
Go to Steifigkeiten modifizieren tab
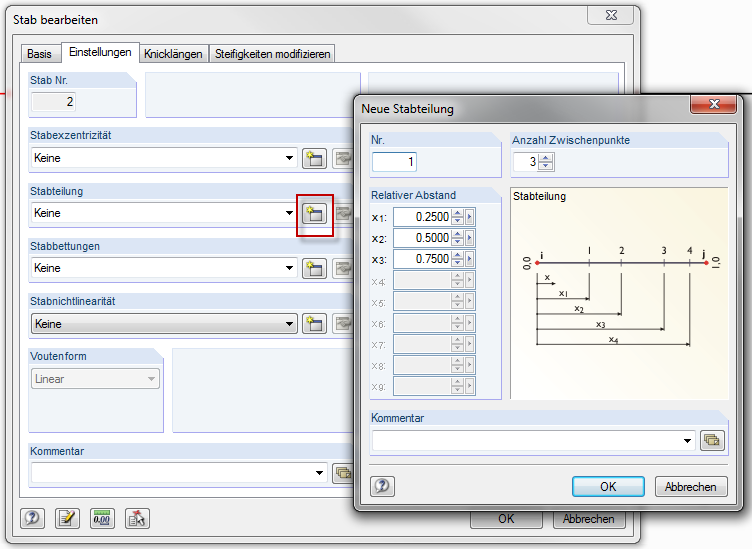[x=272, y=54]
